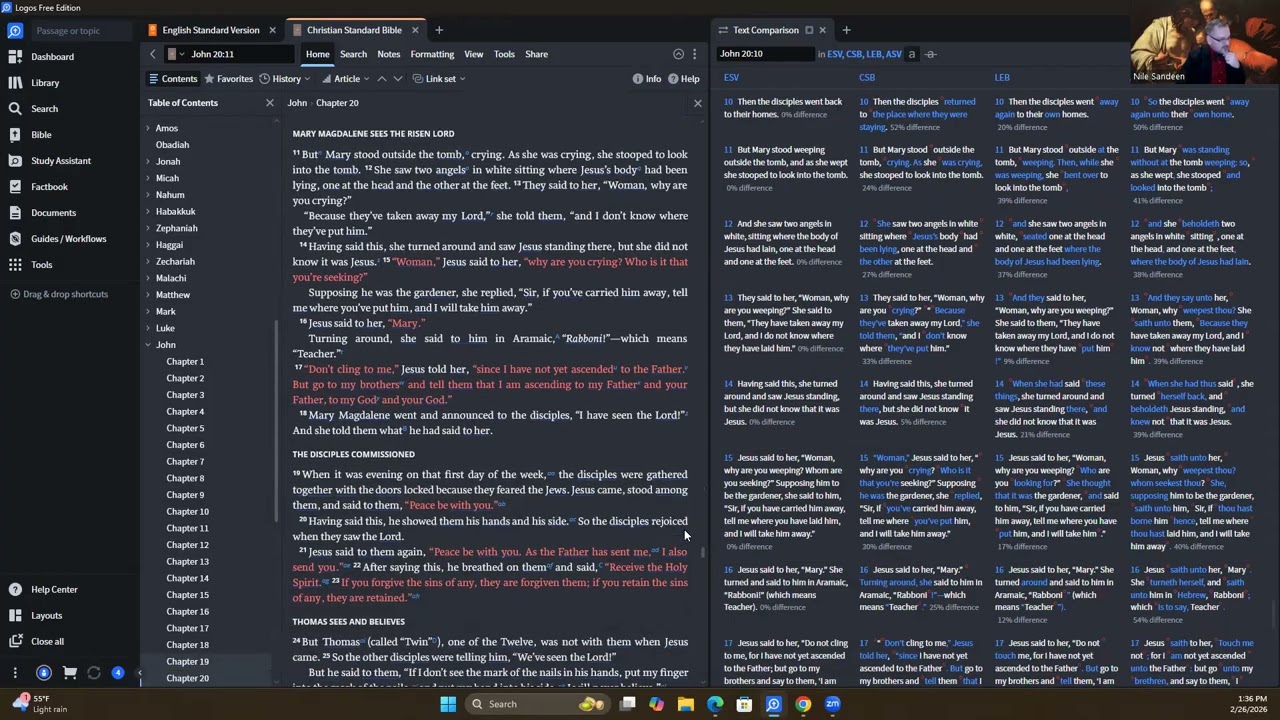Toggle the Contents pane
Screen dimensions: 1280x720
[173, 79]
